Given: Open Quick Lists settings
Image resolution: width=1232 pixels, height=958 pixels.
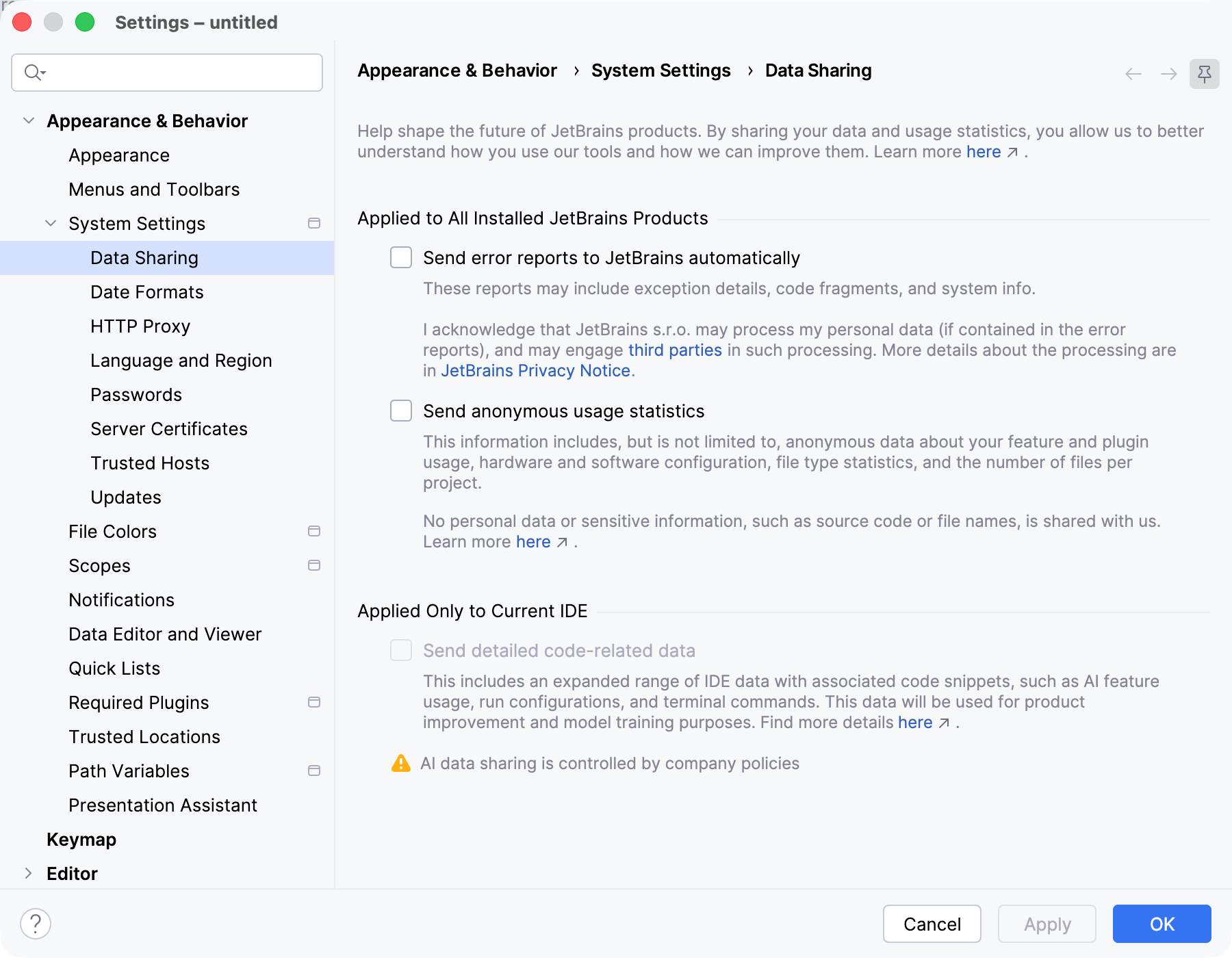Looking at the screenshot, I should pyautogui.click(x=114, y=669).
